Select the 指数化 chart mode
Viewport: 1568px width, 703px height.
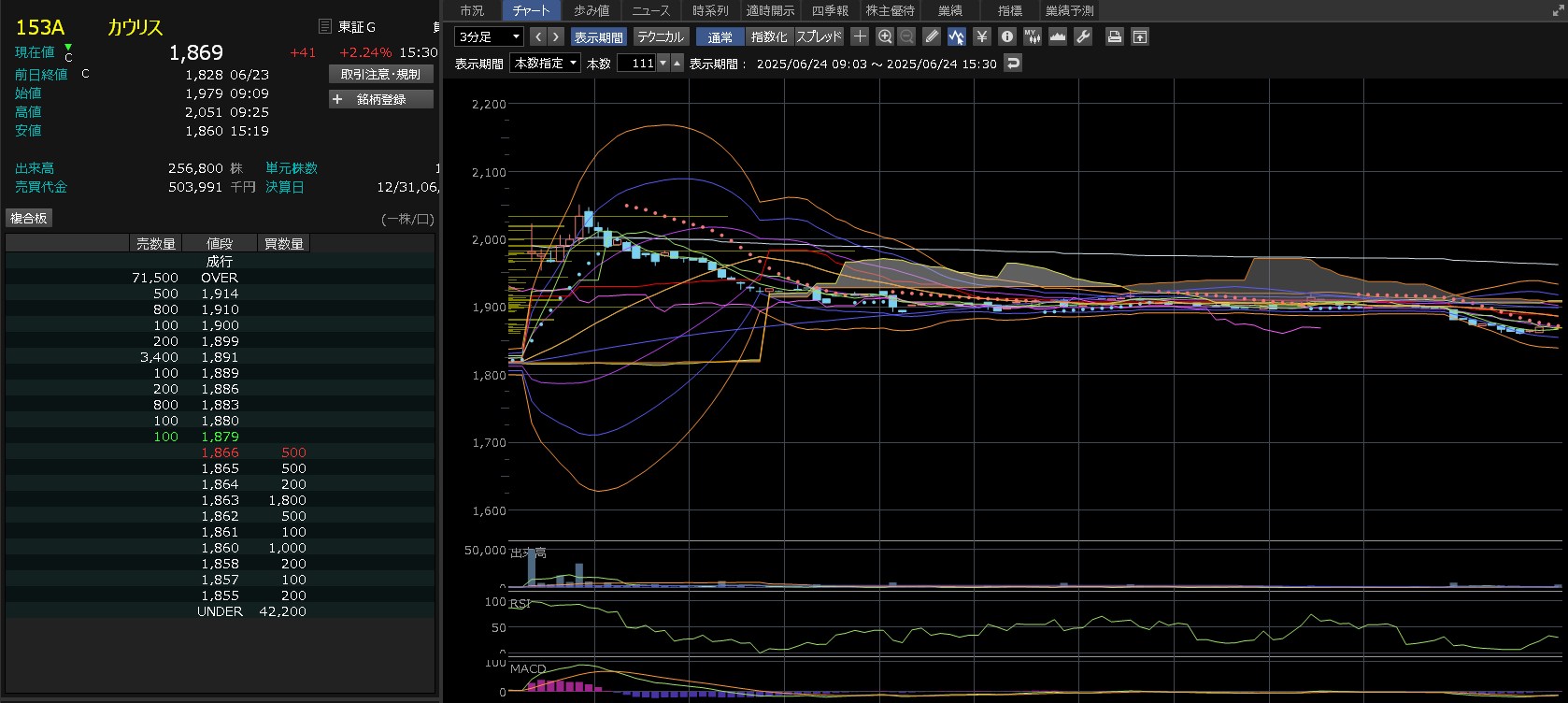pyautogui.click(x=769, y=36)
